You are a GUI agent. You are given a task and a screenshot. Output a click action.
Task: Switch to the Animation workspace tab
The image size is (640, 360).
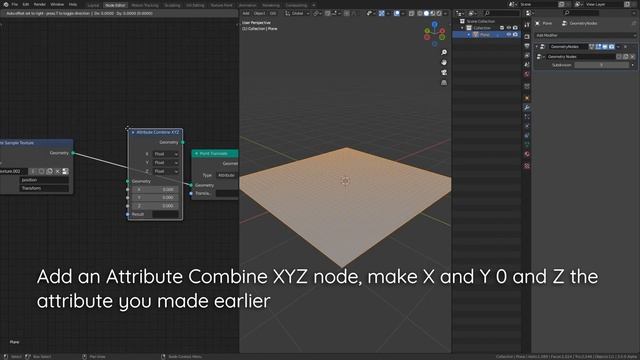[x=247, y=5]
